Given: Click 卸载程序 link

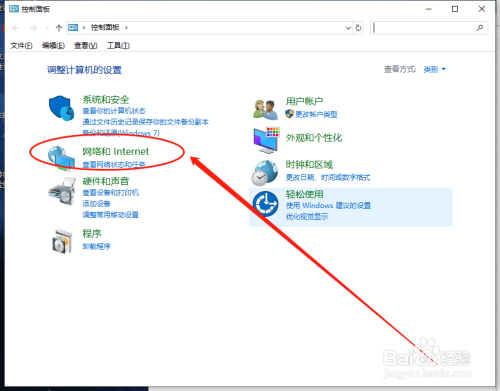Looking at the screenshot, I should click(96, 246).
